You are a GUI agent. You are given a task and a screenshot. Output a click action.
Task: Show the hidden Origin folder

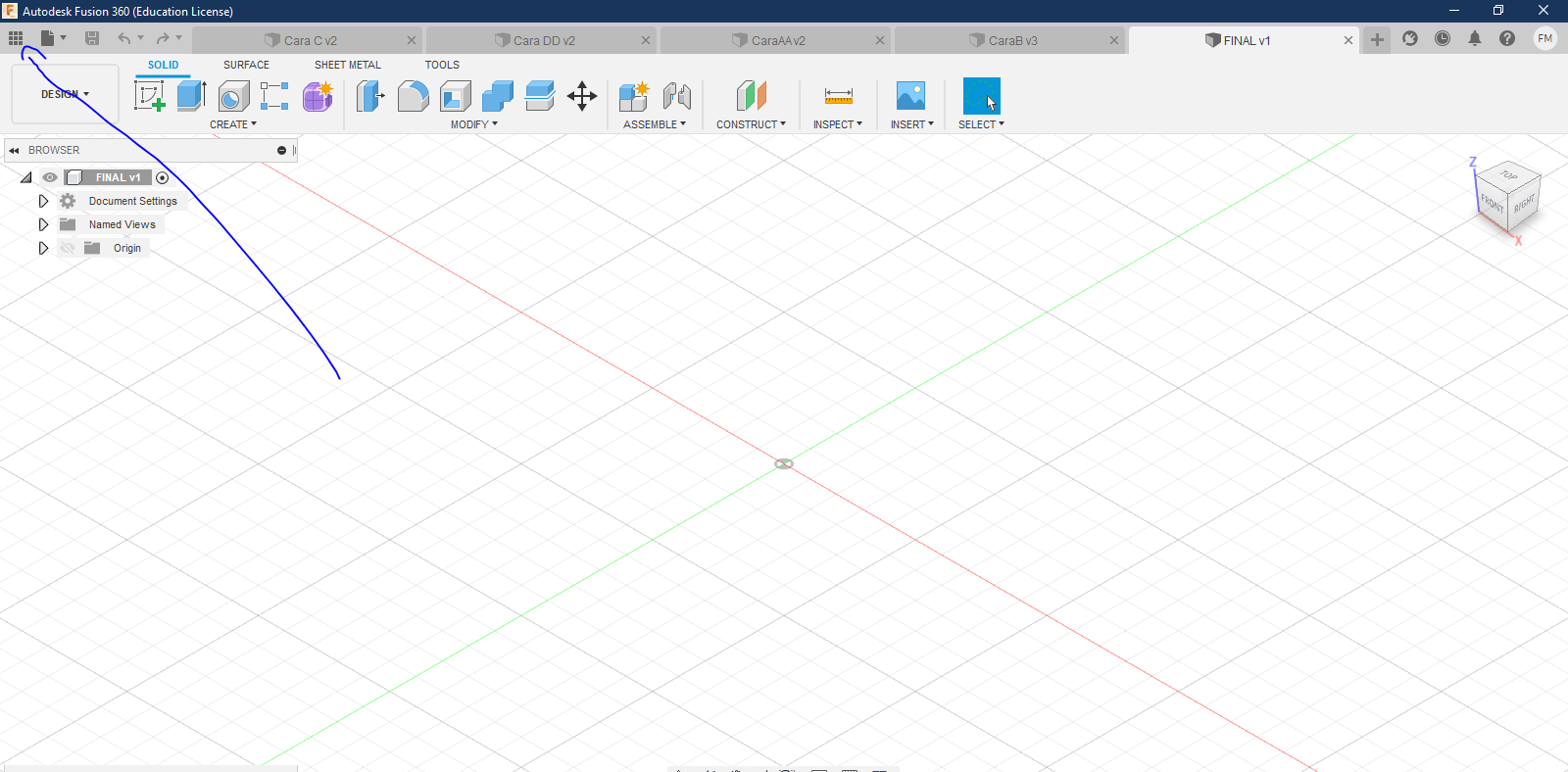pos(68,248)
